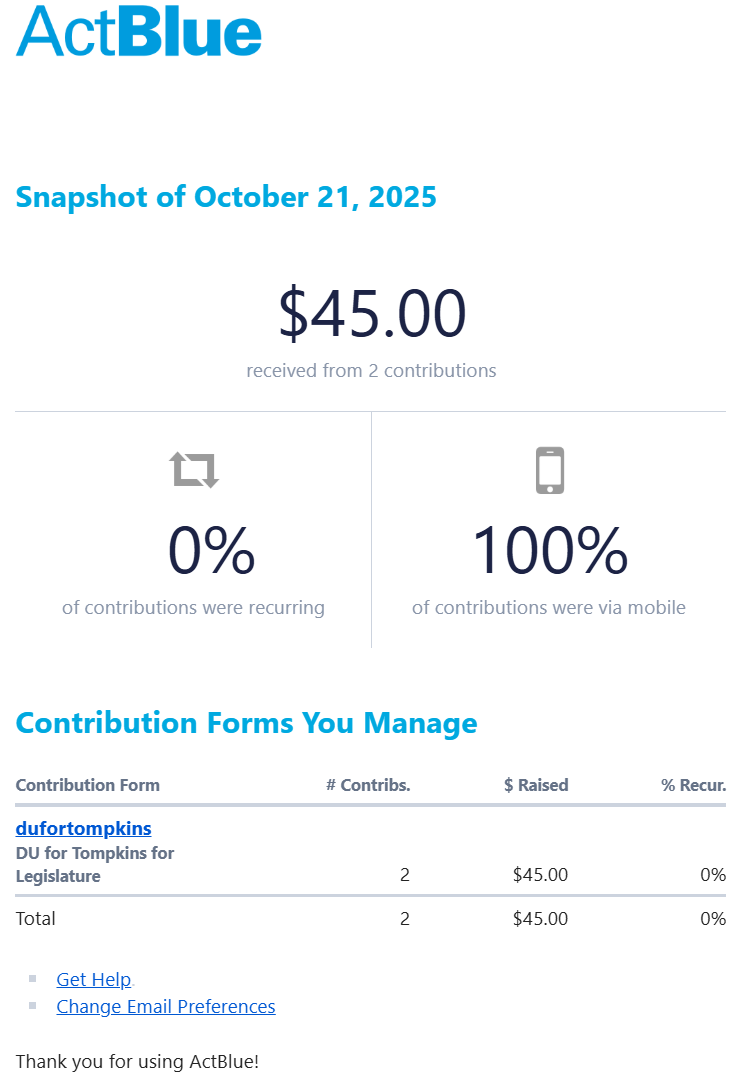The width and height of the screenshot is (739, 1082).
Task: Click Contribution Forms You Manage heading
Action: coord(246,722)
